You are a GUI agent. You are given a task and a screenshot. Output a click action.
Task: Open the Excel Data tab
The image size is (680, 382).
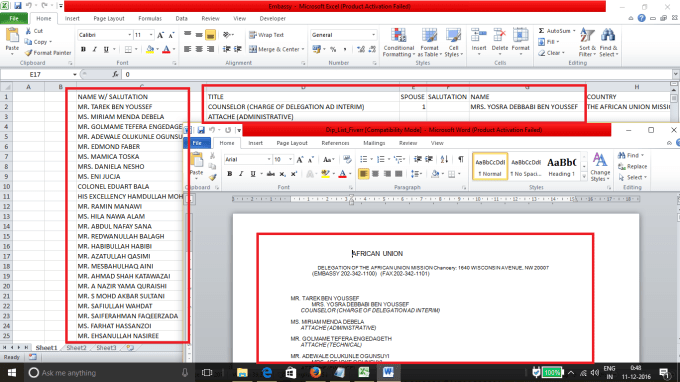(181, 19)
